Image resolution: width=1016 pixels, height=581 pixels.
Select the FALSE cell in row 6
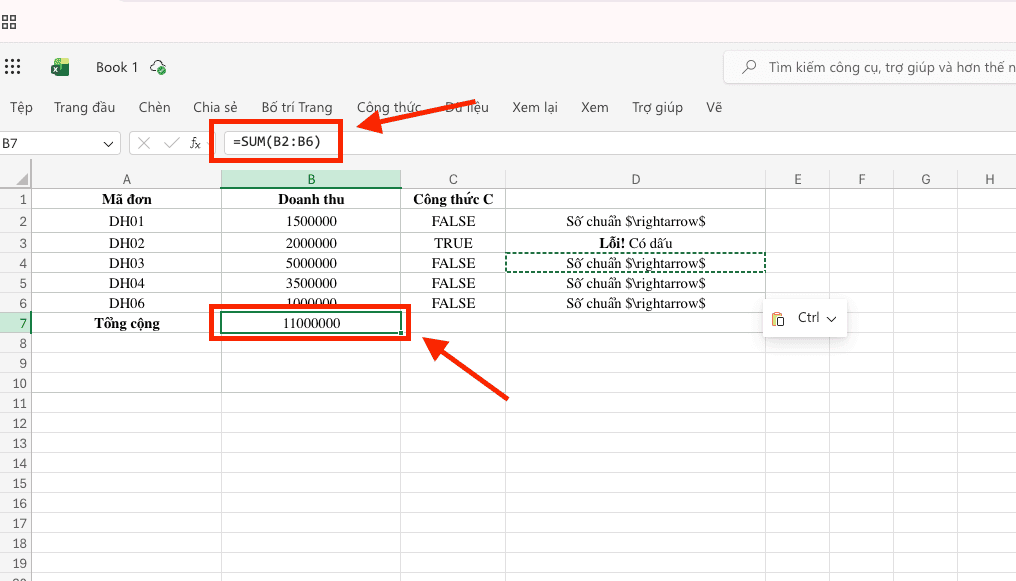[x=453, y=303]
